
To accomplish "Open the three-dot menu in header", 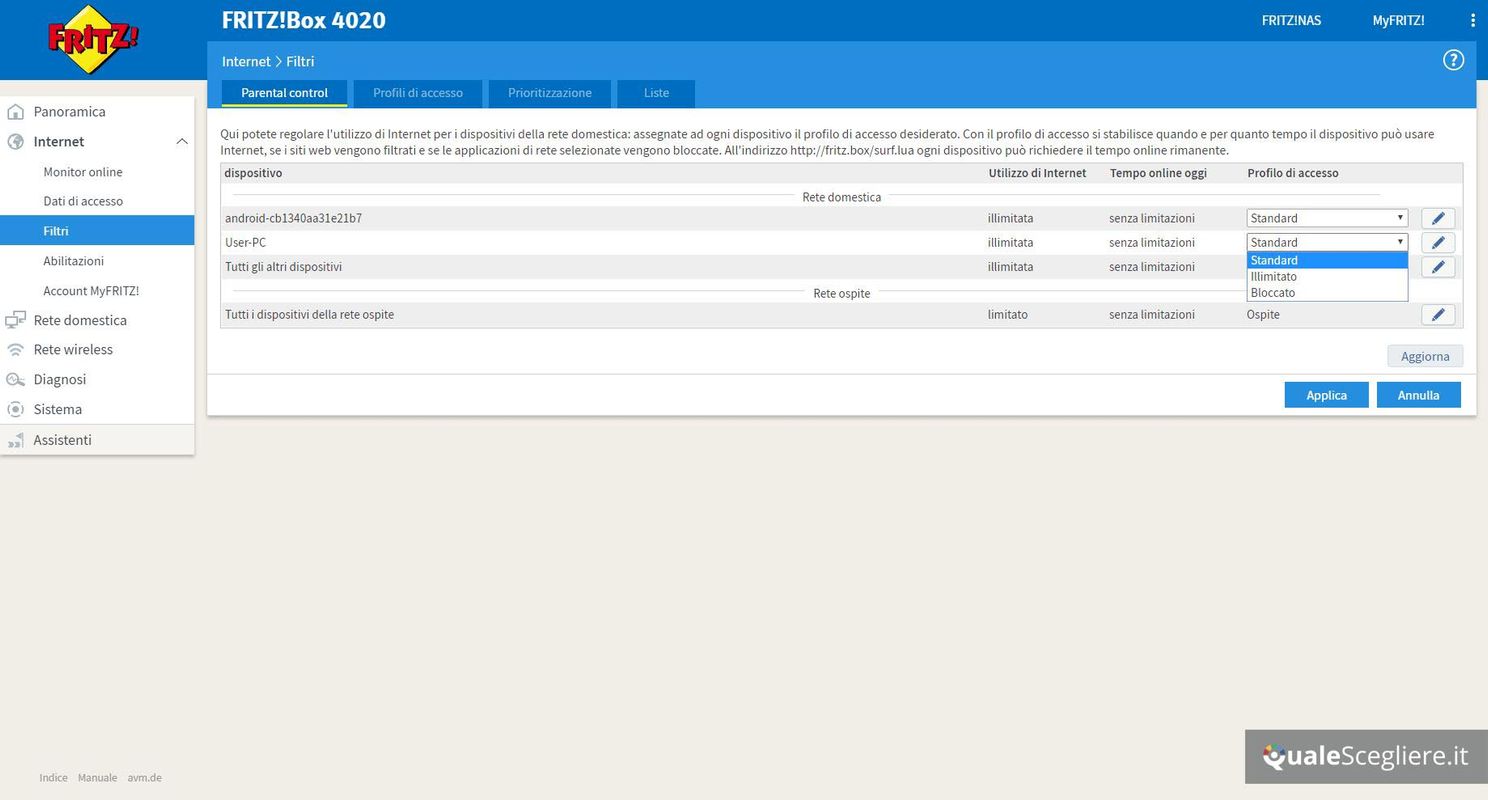I will tap(1472, 20).
